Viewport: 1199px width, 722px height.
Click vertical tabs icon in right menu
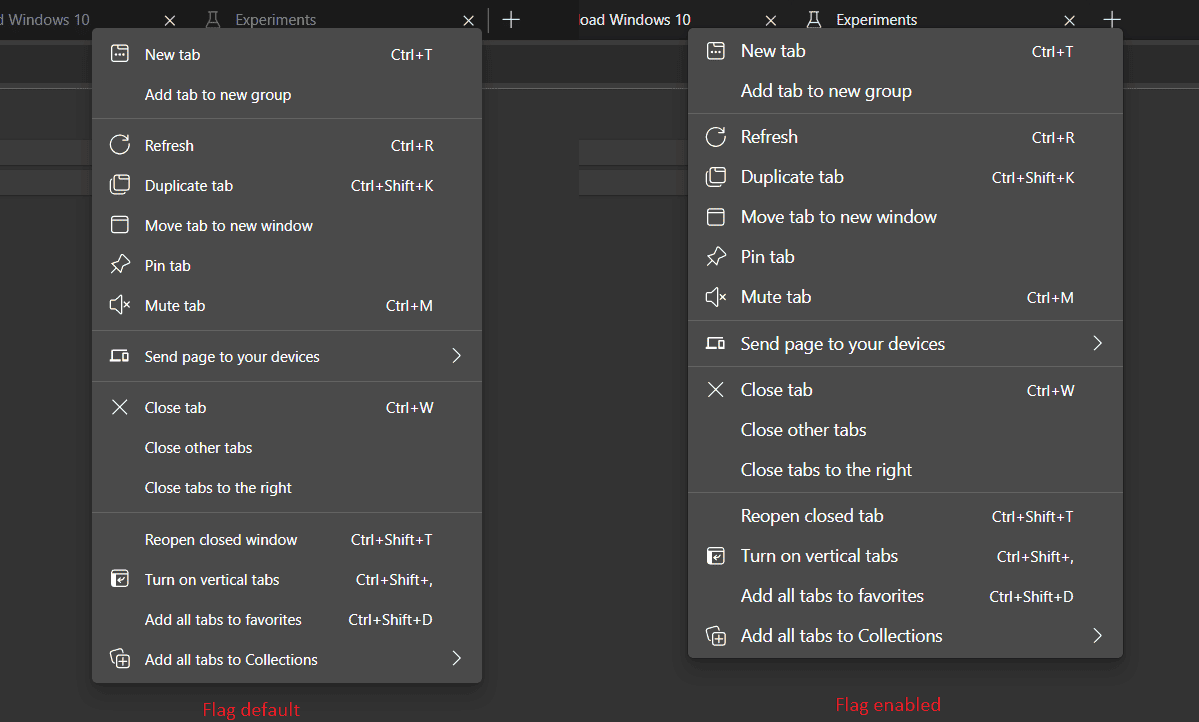click(x=716, y=556)
